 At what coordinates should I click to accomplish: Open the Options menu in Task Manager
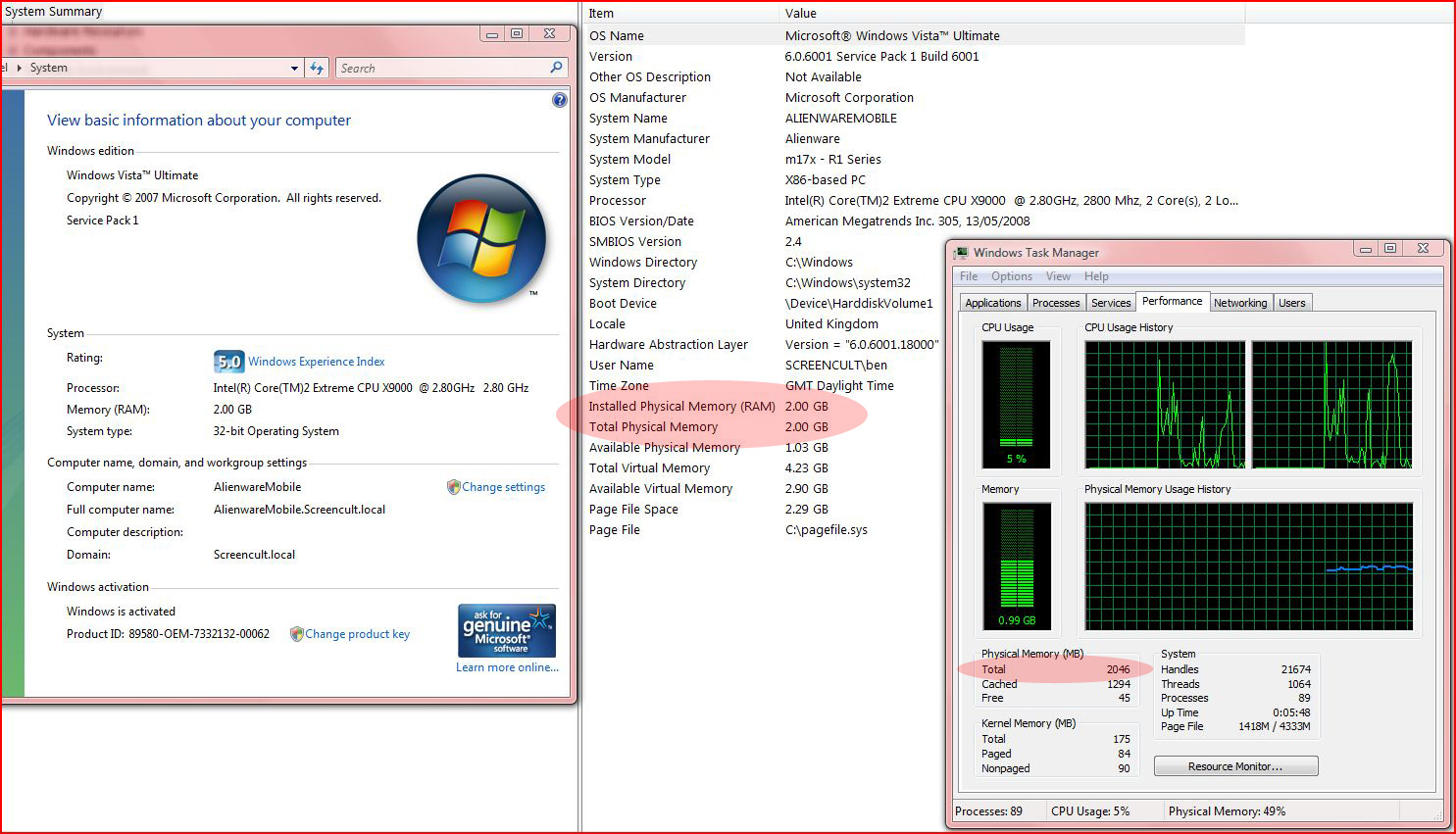(x=1011, y=276)
